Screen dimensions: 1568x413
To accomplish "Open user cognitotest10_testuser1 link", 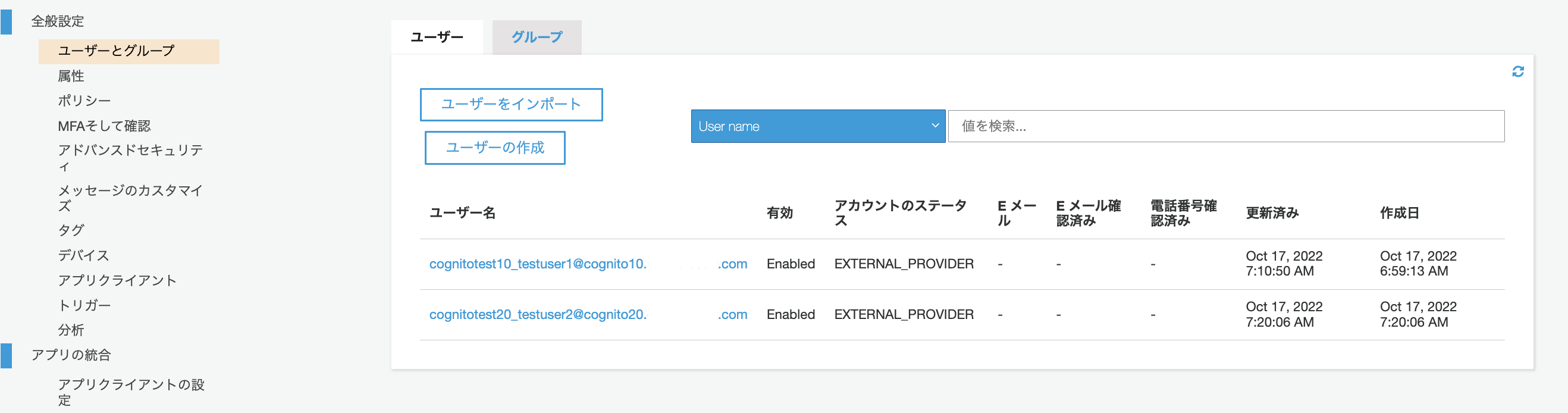I will tap(588, 264).
